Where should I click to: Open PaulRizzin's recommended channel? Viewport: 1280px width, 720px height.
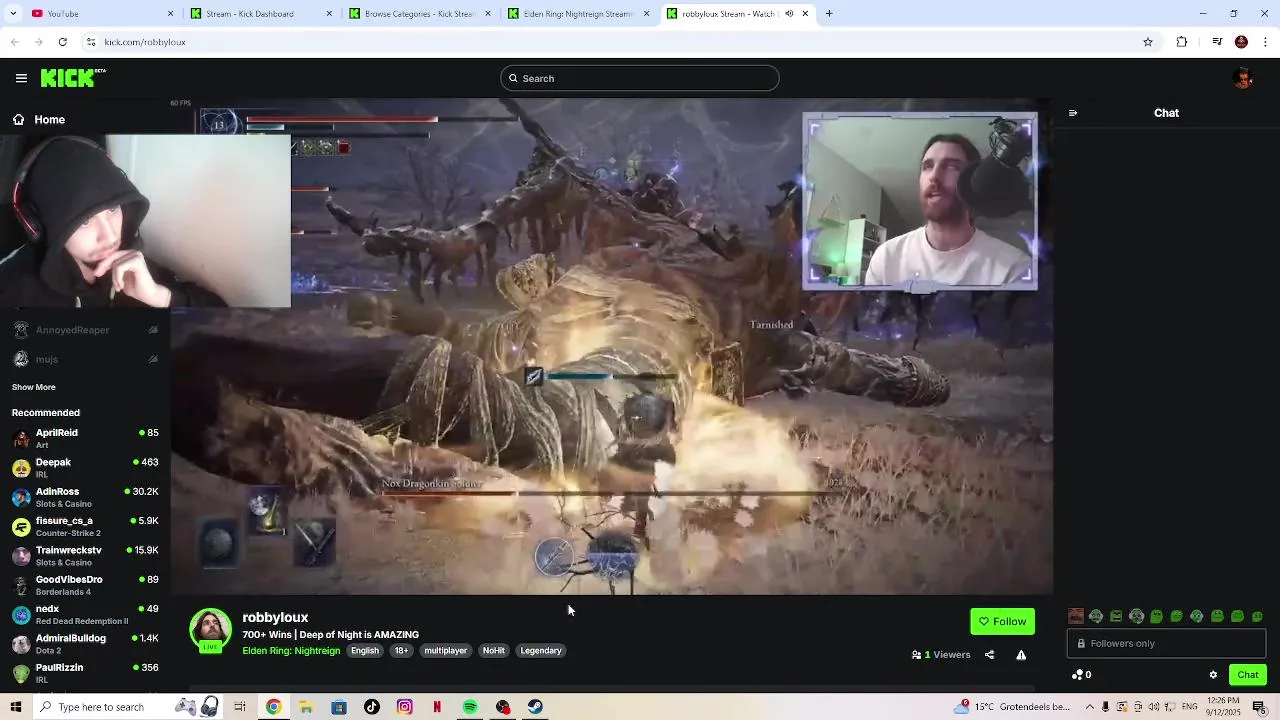[x=85, y=673]
